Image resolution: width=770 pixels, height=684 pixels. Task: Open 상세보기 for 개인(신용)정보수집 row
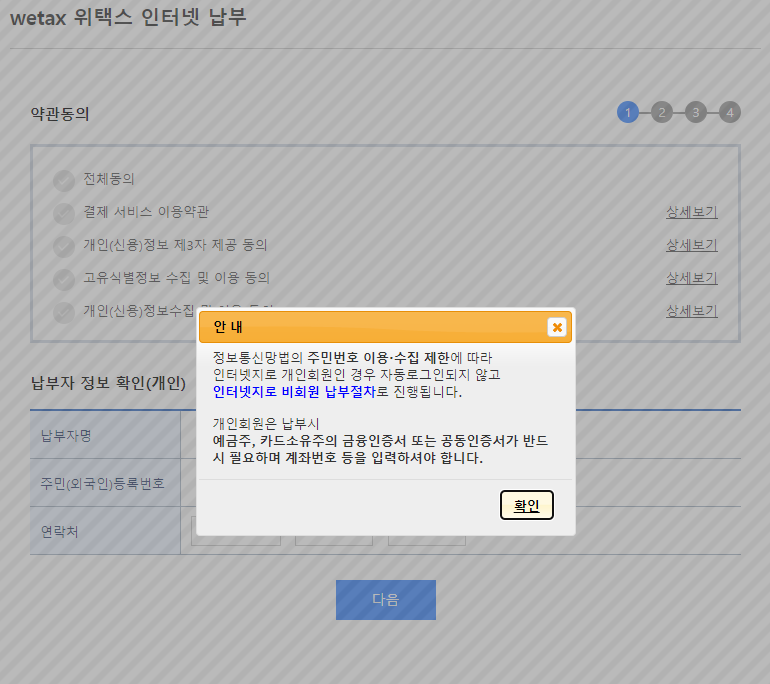(691, 311)
